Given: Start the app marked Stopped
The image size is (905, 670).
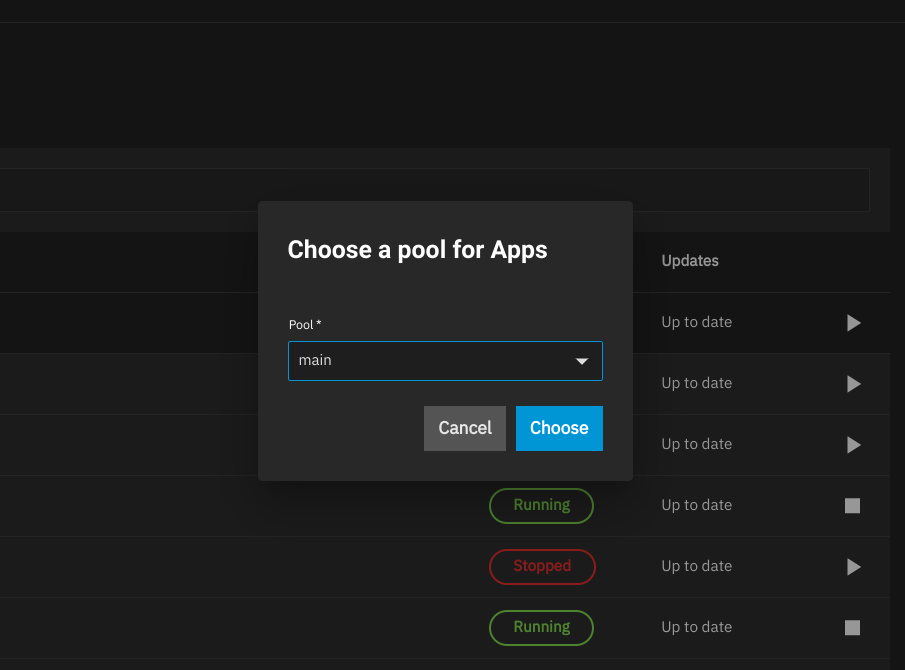Looking at the screenshot, I should coord(853,567).
